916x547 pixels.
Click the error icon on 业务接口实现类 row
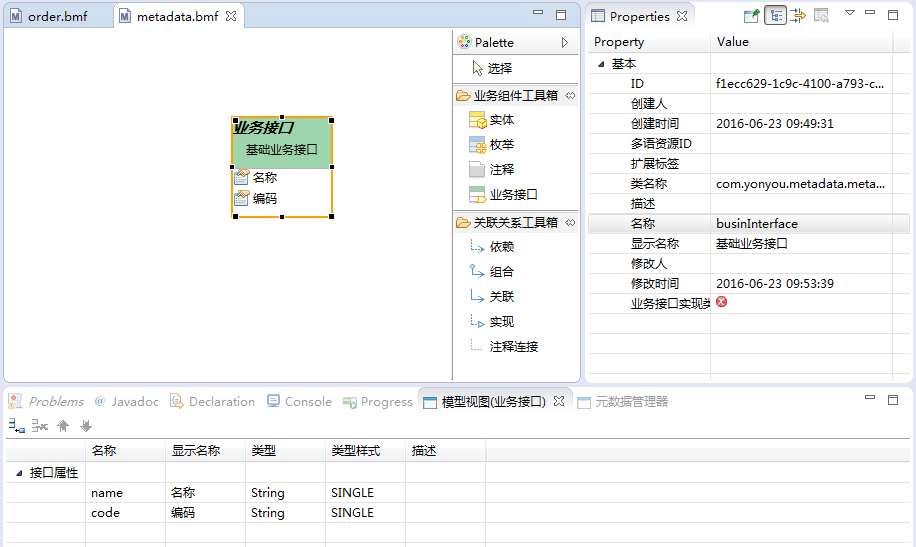[721, 302]
